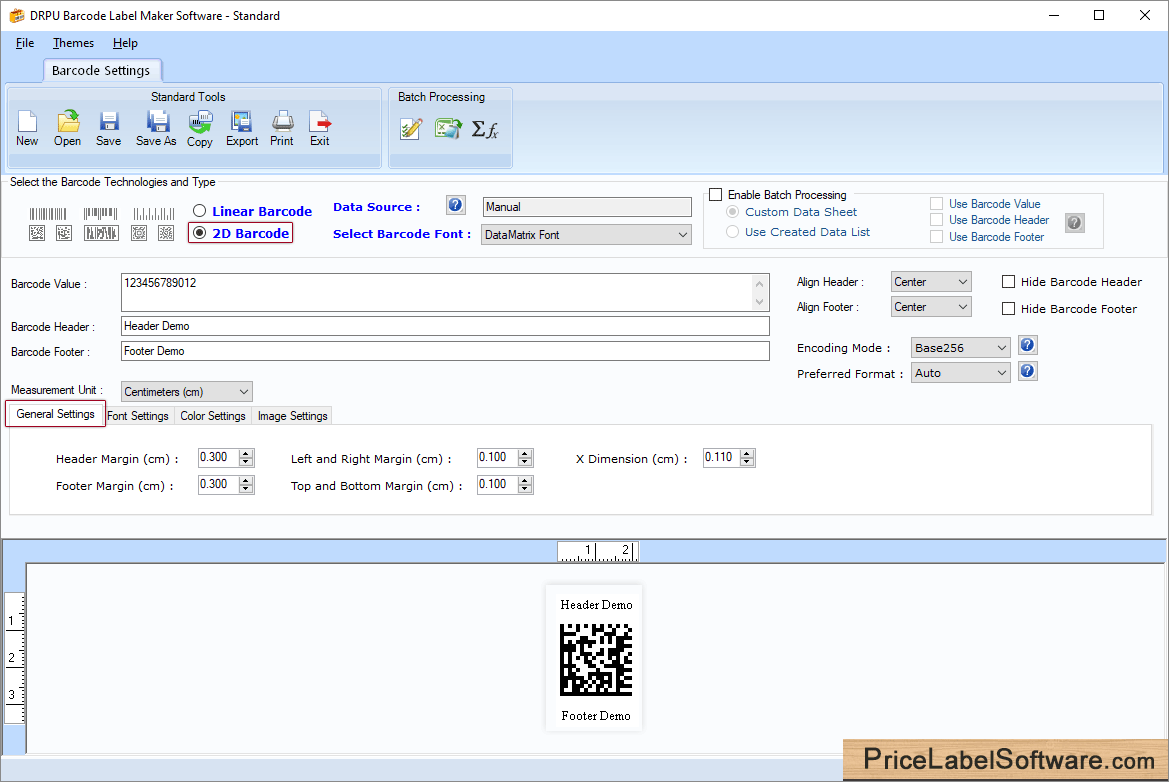Click the Barcode Value scrollbar up arrow
The width and height of the screenshot is (1169, 782).
760,283
